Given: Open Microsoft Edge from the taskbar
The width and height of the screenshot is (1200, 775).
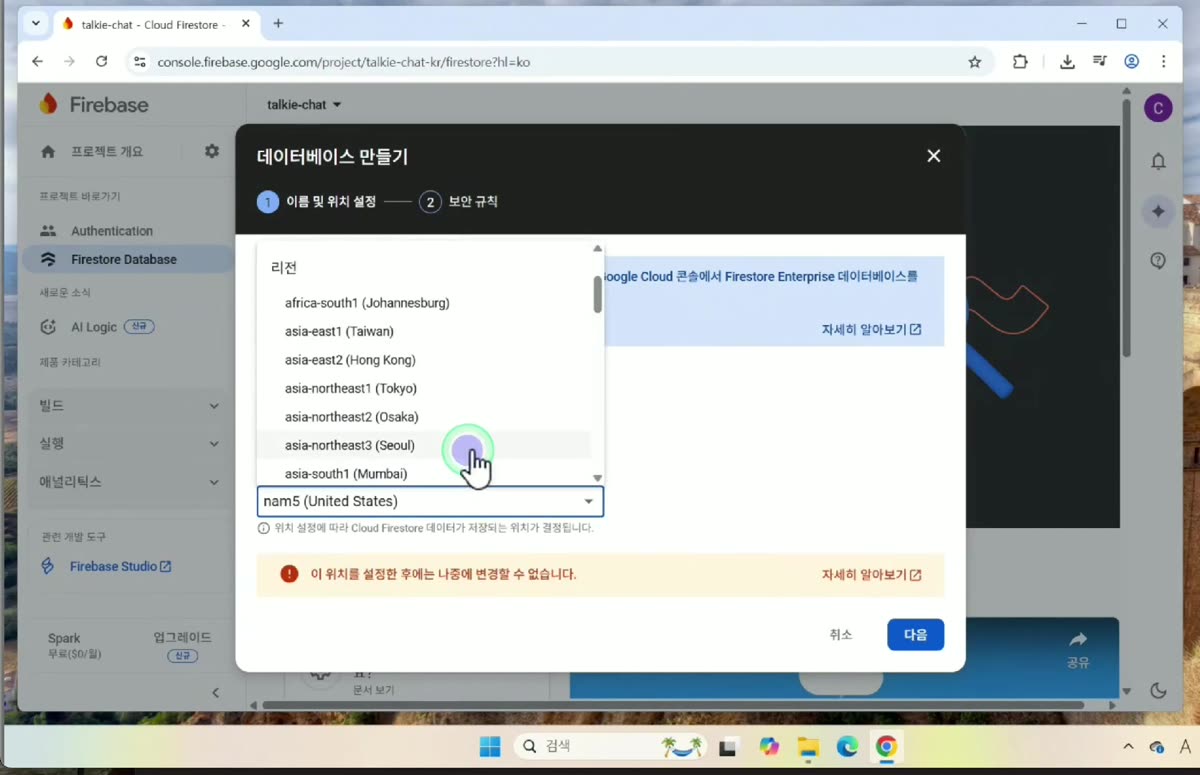Looking at the screenshot, I should click(x=847, y=747).
